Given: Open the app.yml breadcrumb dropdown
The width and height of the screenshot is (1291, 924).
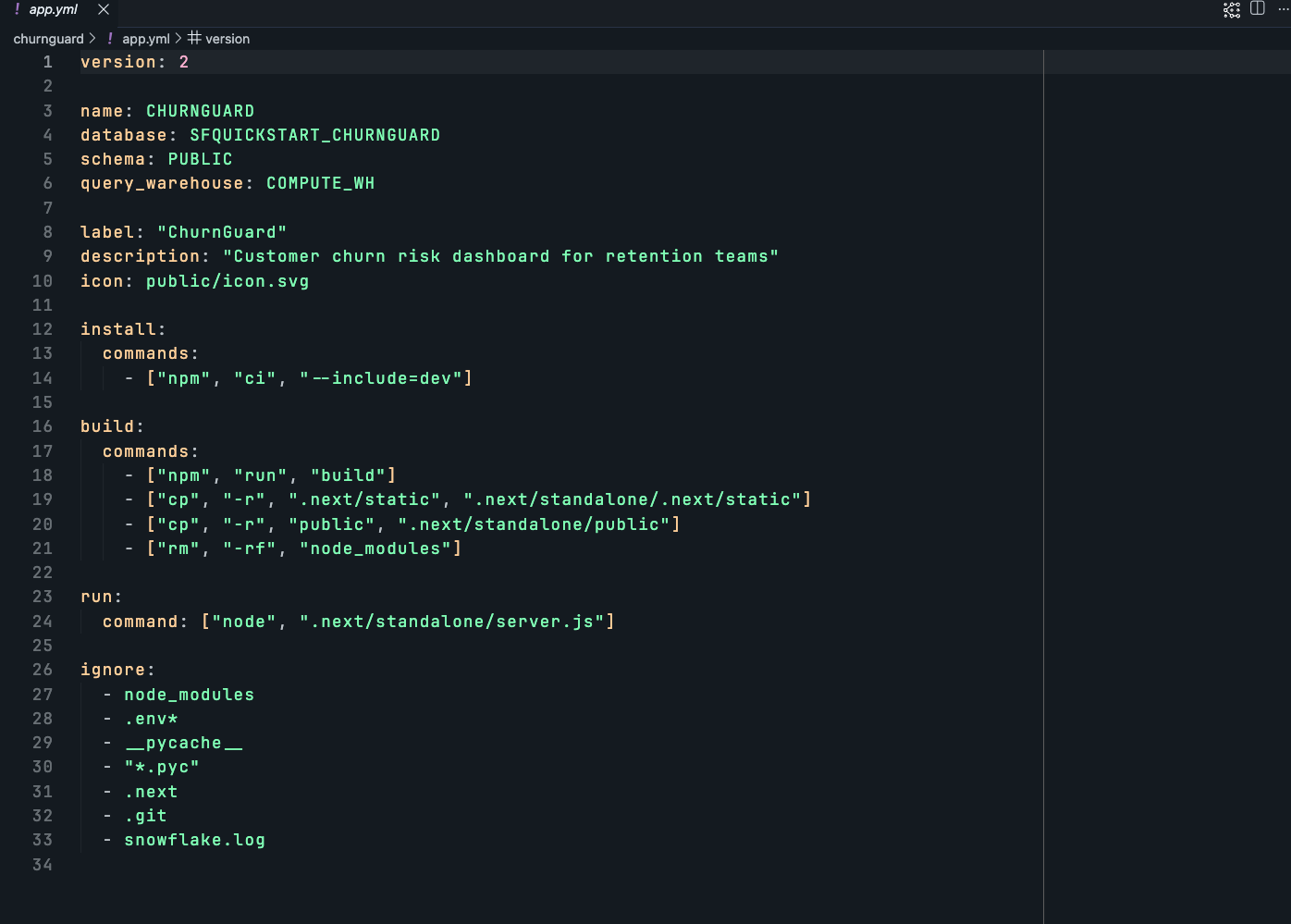Looking at the screenshot, I should [x=146, y=39].
